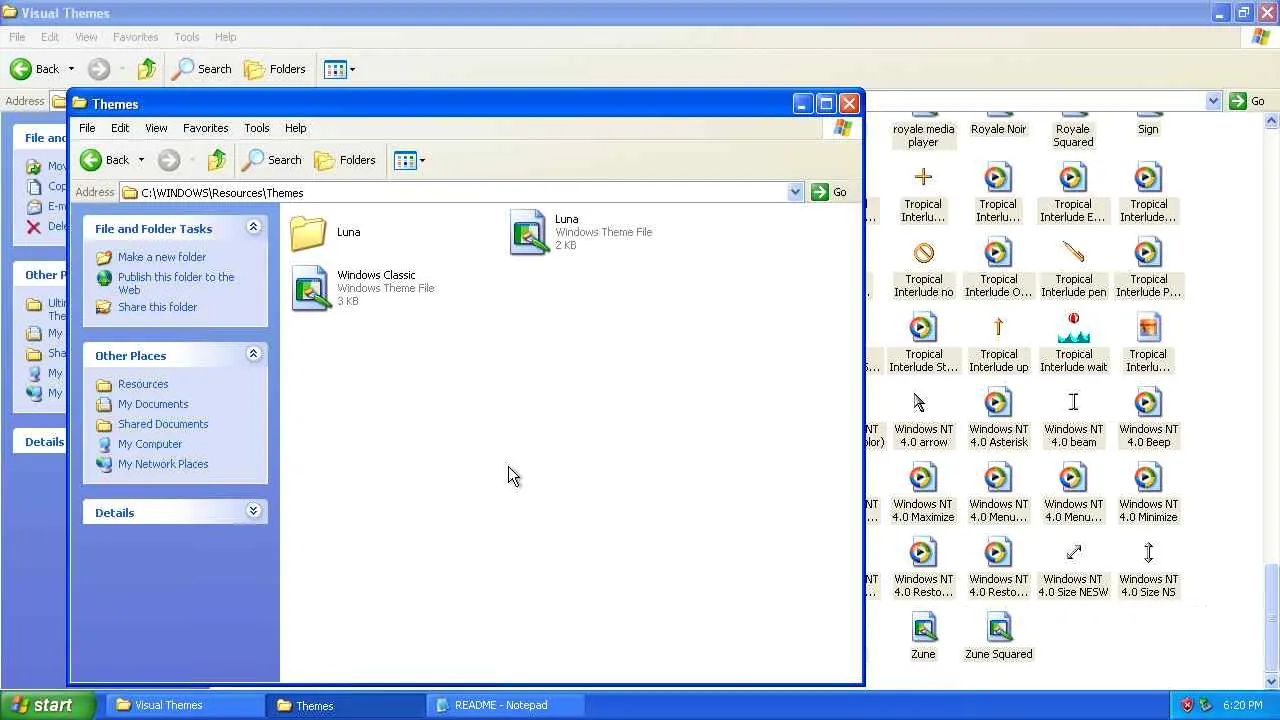This screenshot has height=720, width=1280.
Task: Go Back in Visual Themes window
Action: tap(35, 69)
